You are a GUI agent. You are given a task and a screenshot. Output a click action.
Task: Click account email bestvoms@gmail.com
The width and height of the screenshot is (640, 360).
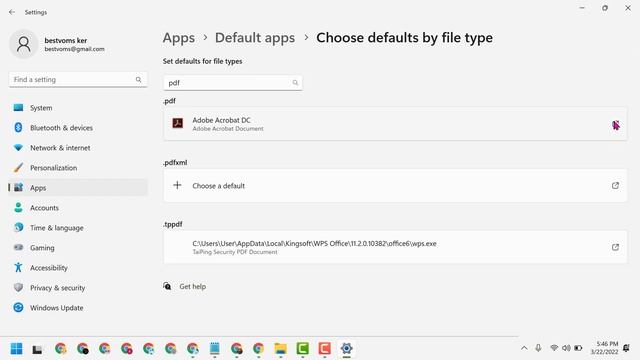[x=74, y=49]
